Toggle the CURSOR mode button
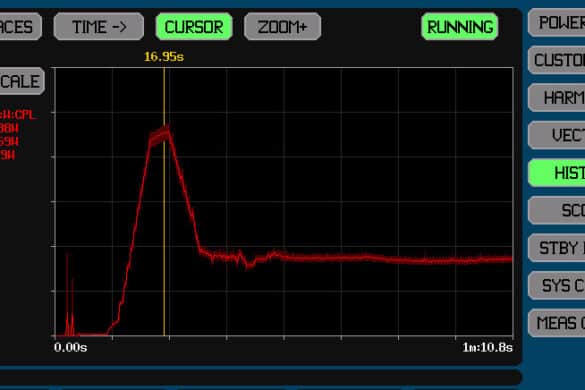585x390 pixels. [194, 26]
